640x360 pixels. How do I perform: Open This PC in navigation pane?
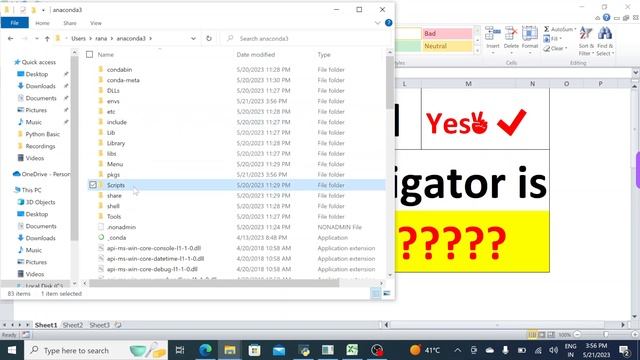[x=31, y=190]
